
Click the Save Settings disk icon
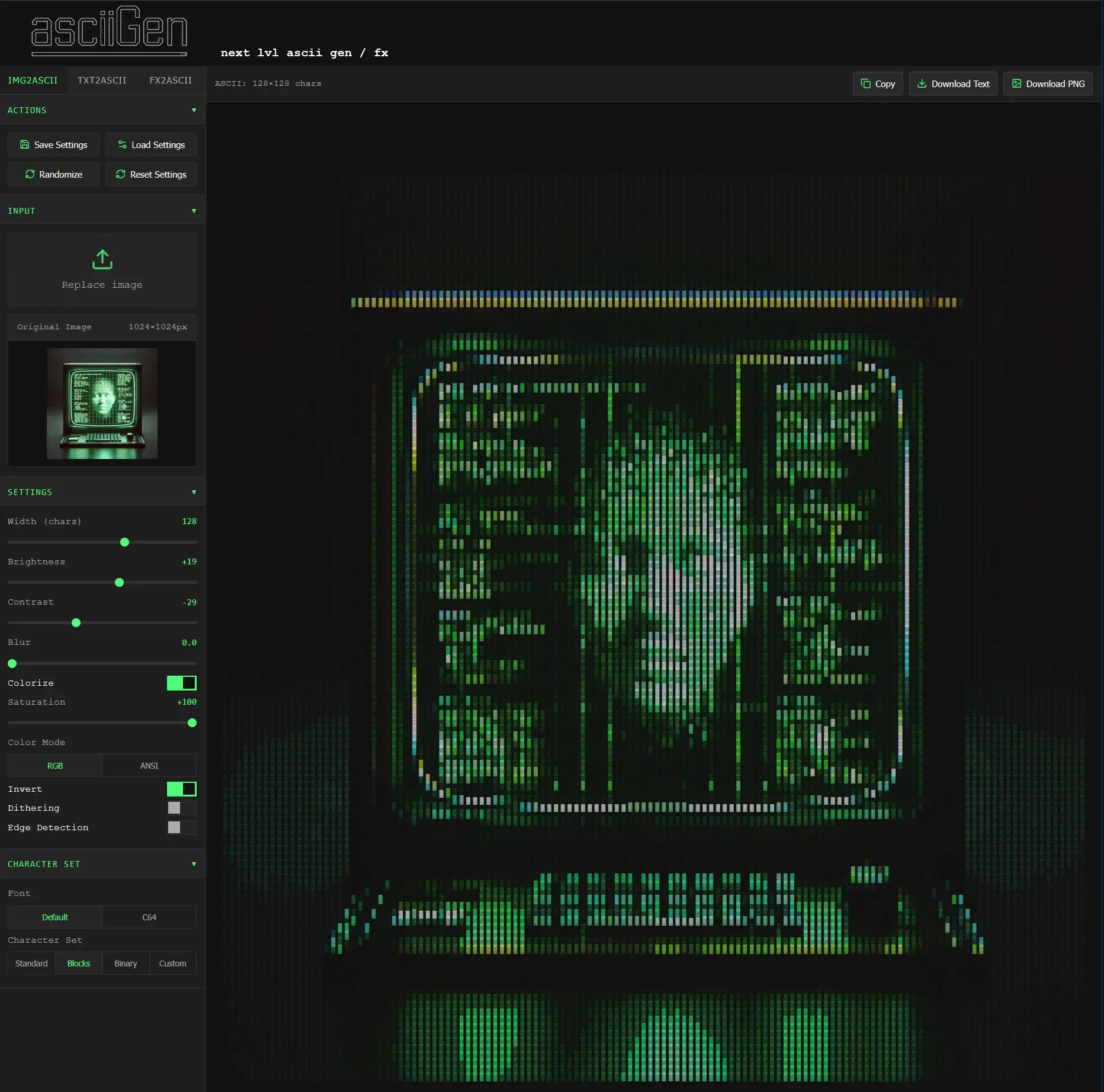coord(24,144)
